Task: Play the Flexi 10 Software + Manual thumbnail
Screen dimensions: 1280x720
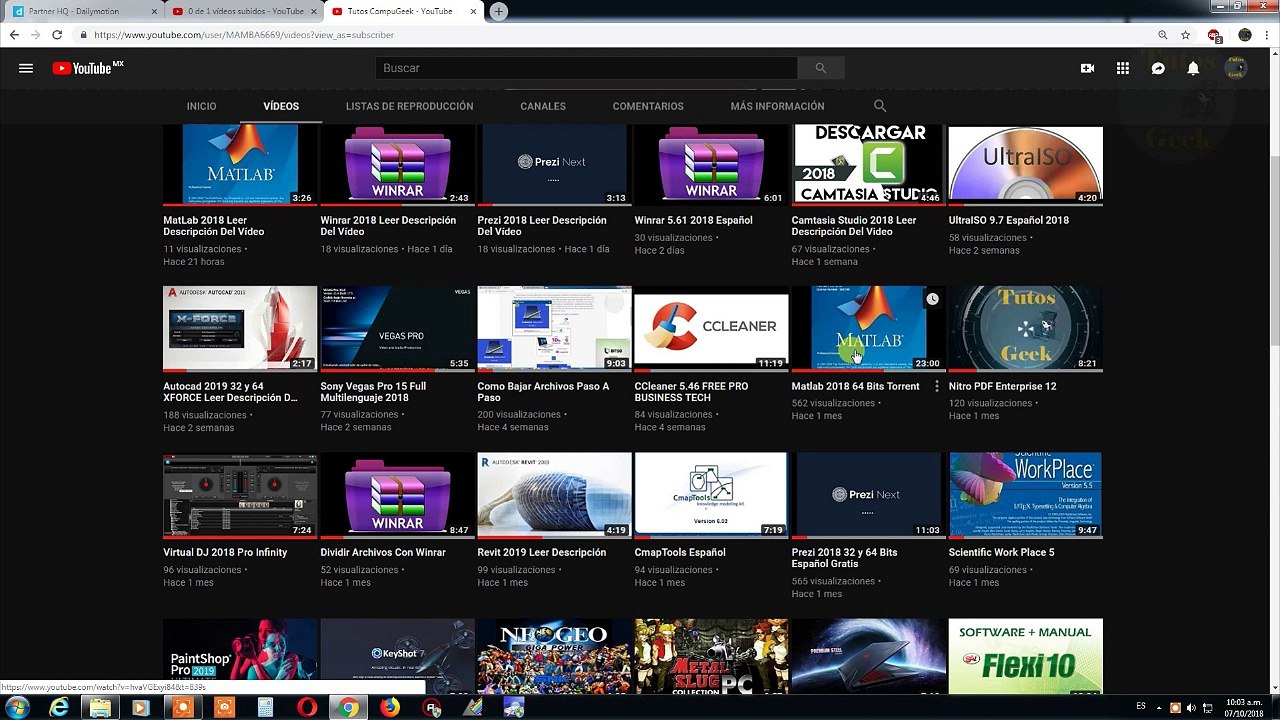Action: (x=1025, y=656)
